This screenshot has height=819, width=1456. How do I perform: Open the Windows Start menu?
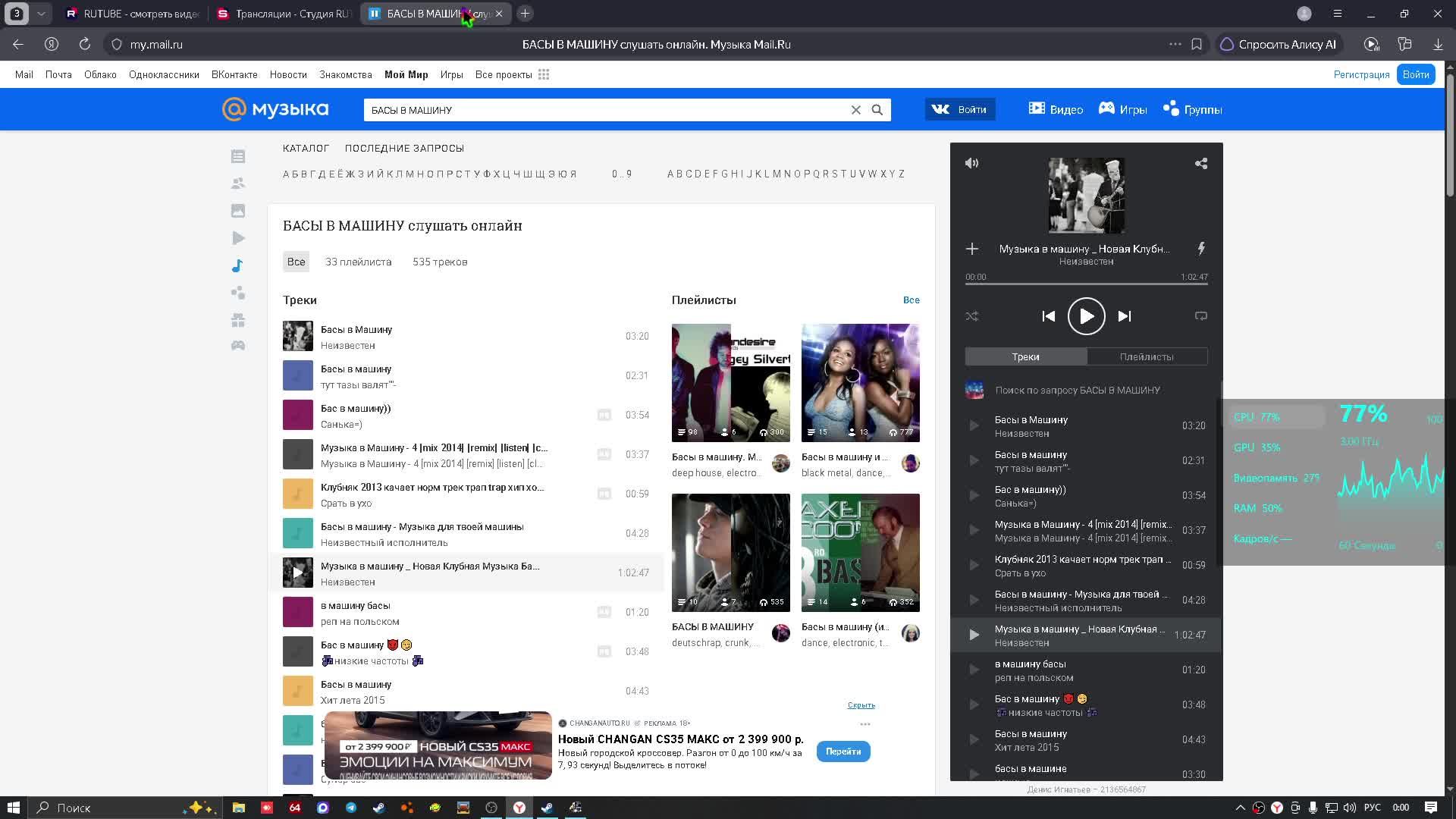click(13, 808)
